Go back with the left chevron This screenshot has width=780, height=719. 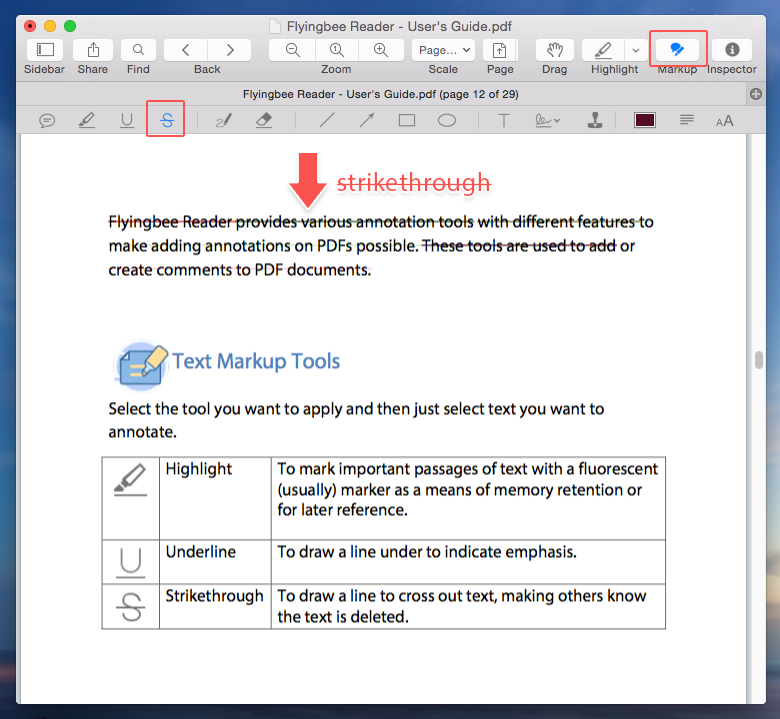coord(186,50)
